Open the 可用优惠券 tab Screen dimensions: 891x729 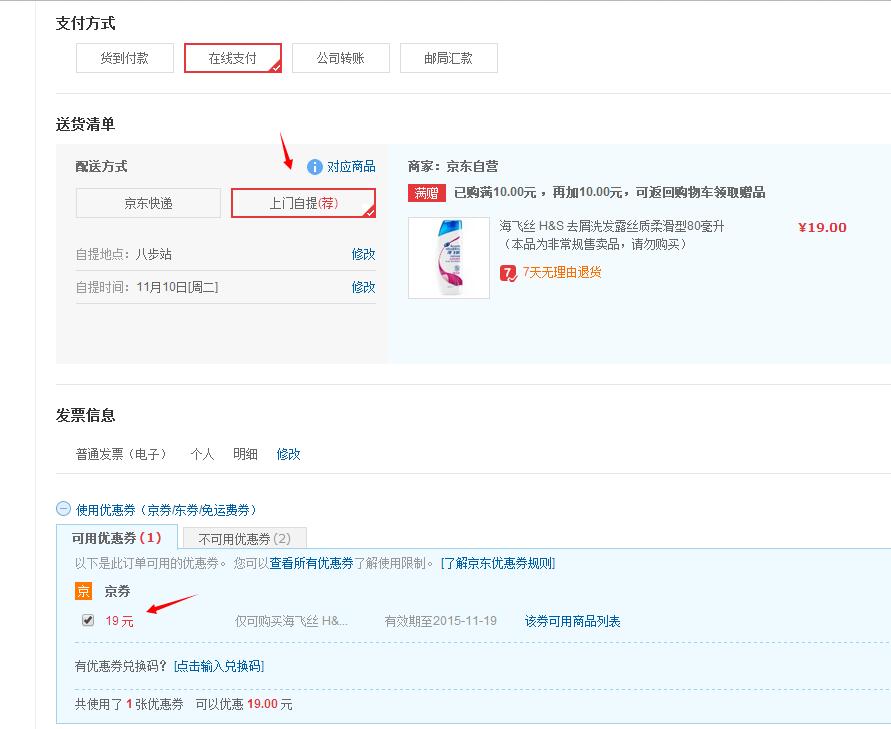(116, 538)
